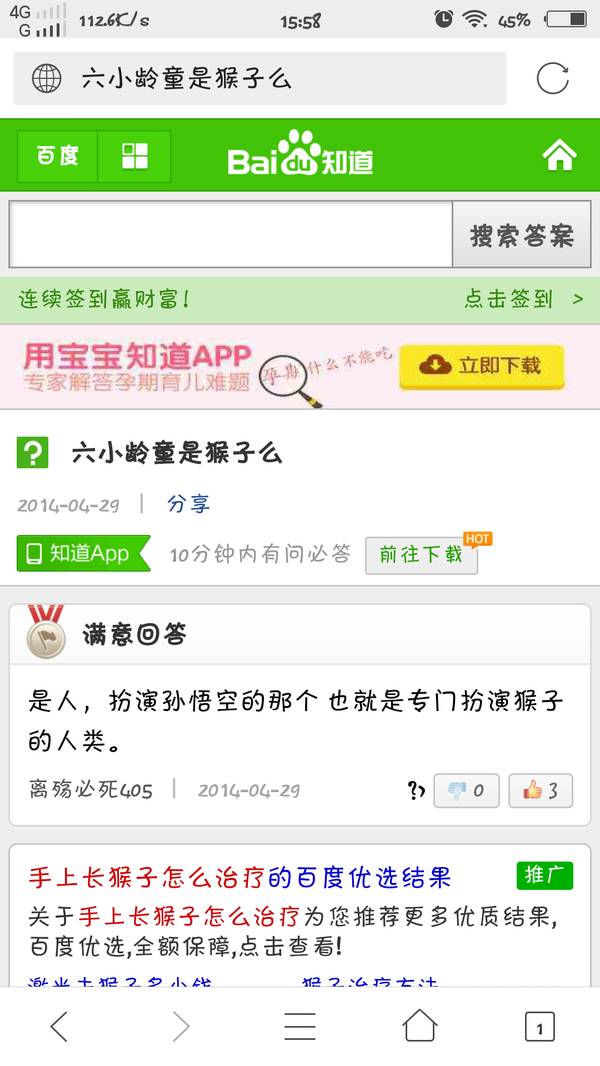Tap the 分享 share link

click(x=188, y=504)
